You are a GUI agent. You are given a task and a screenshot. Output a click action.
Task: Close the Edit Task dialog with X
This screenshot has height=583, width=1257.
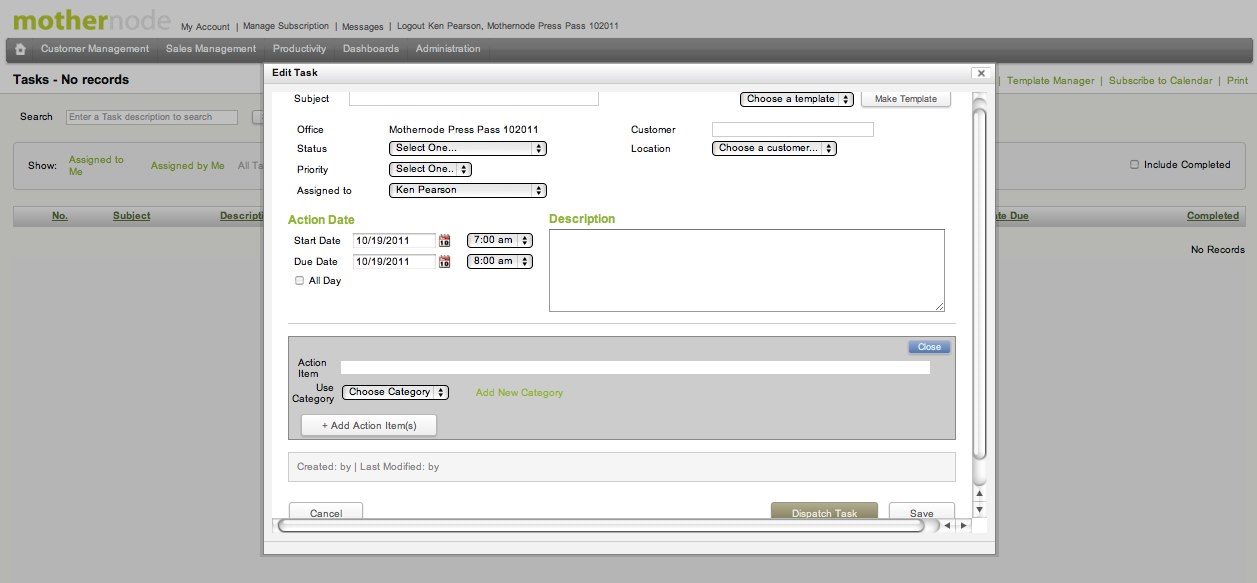point(980,73)
